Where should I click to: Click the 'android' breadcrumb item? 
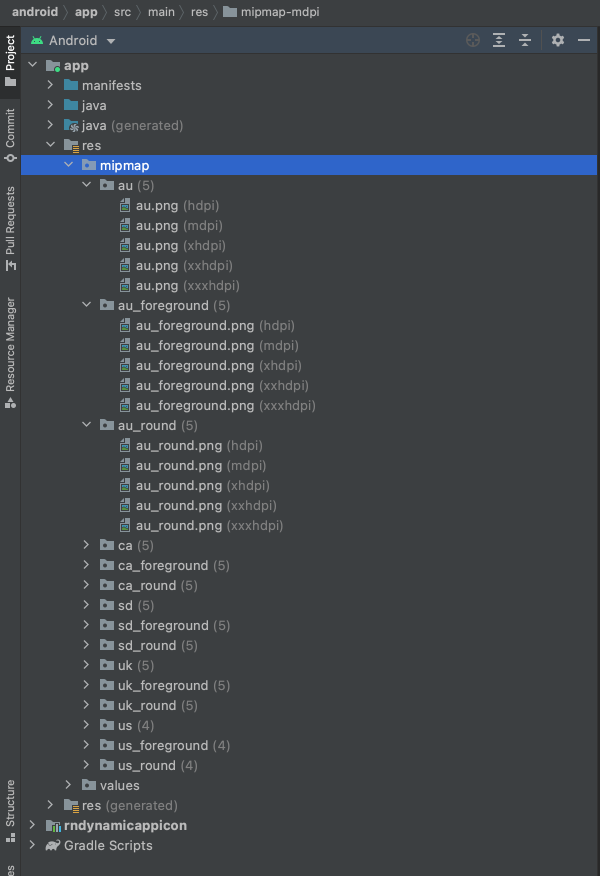coord(35,12)
